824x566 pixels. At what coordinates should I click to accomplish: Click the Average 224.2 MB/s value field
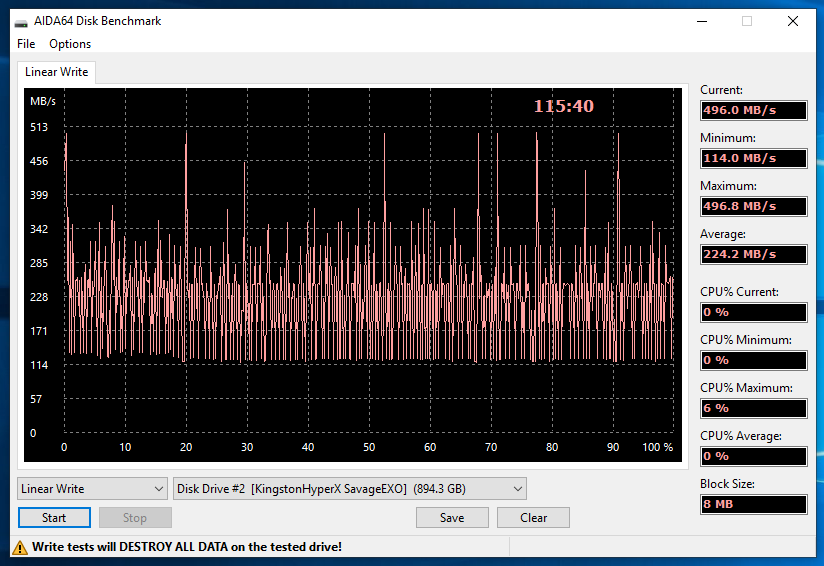(754, 254)
